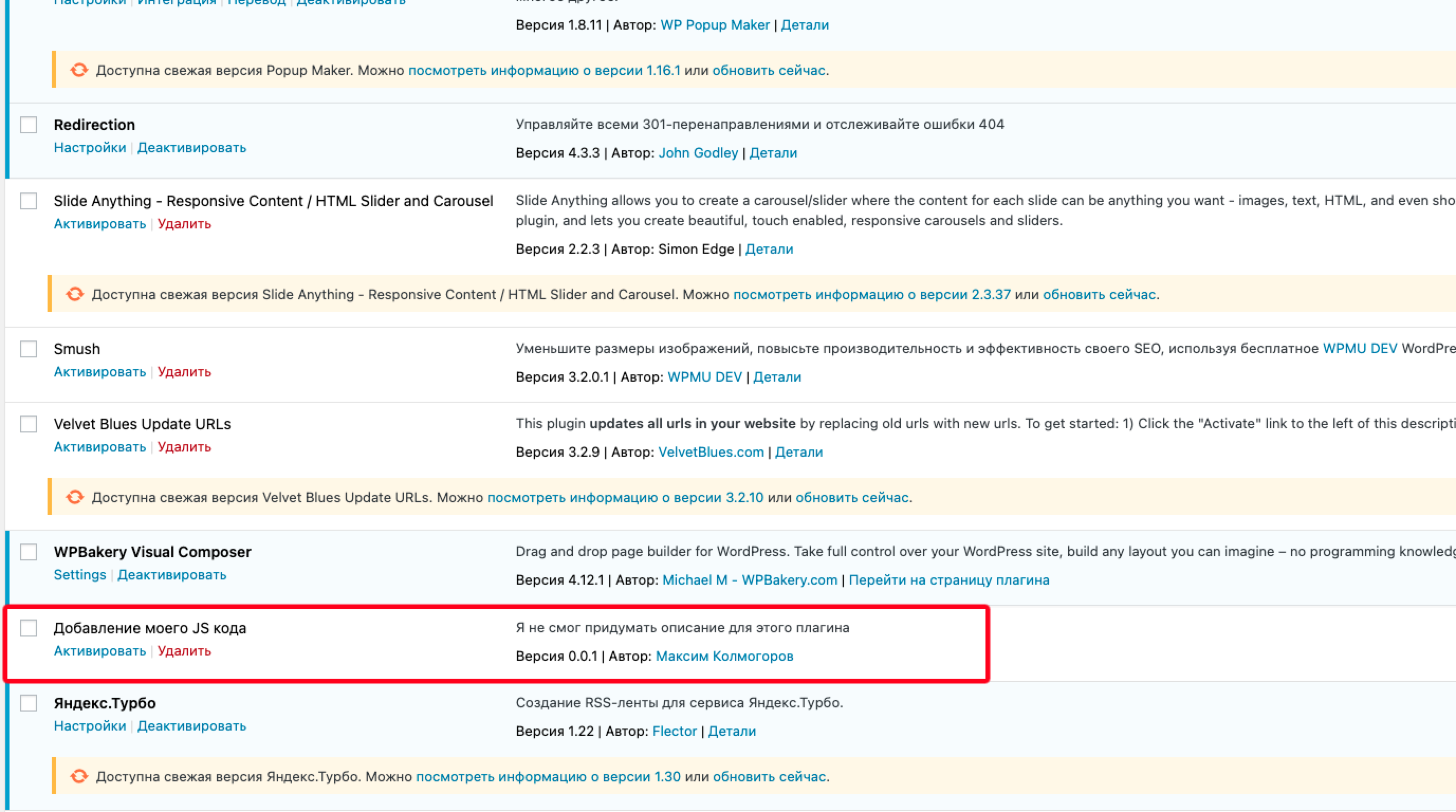1456x812 pixels.
Task: Click Удалить under Slide Anything
Action: tap(185, 224)
